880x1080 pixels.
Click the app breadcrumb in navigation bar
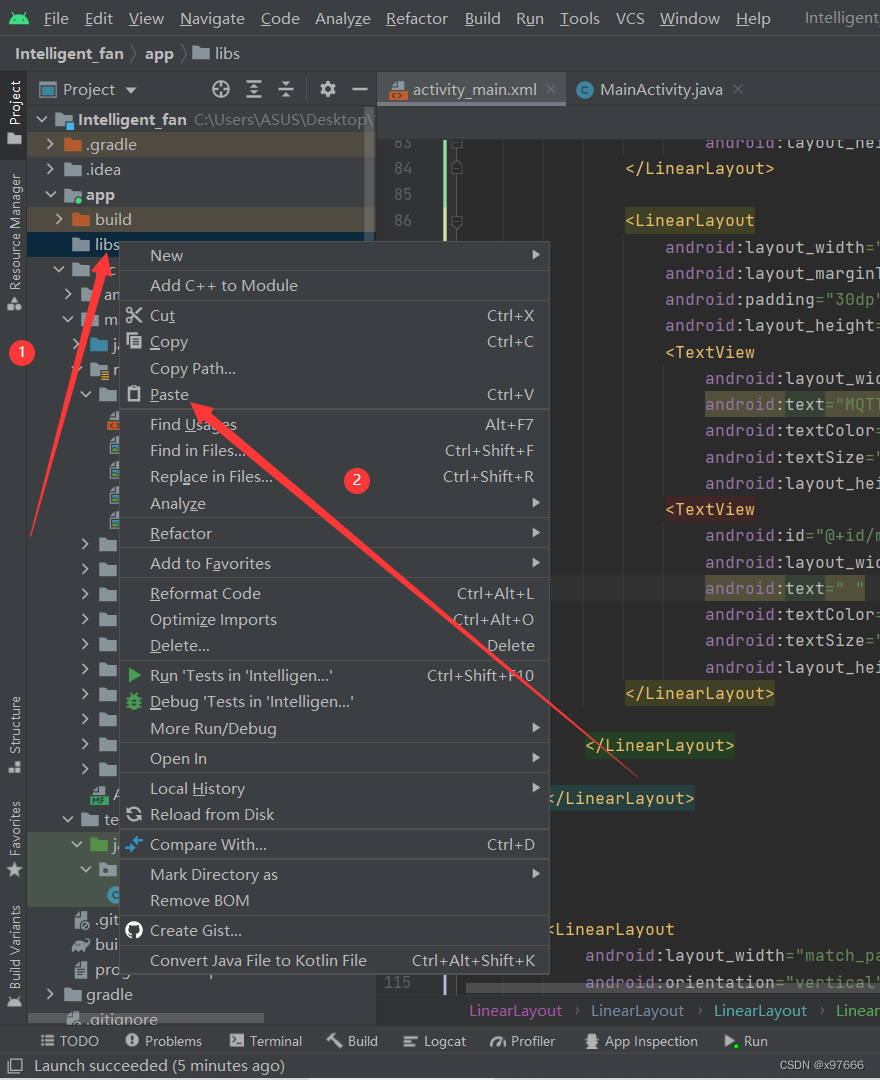(x=159, y=54)
